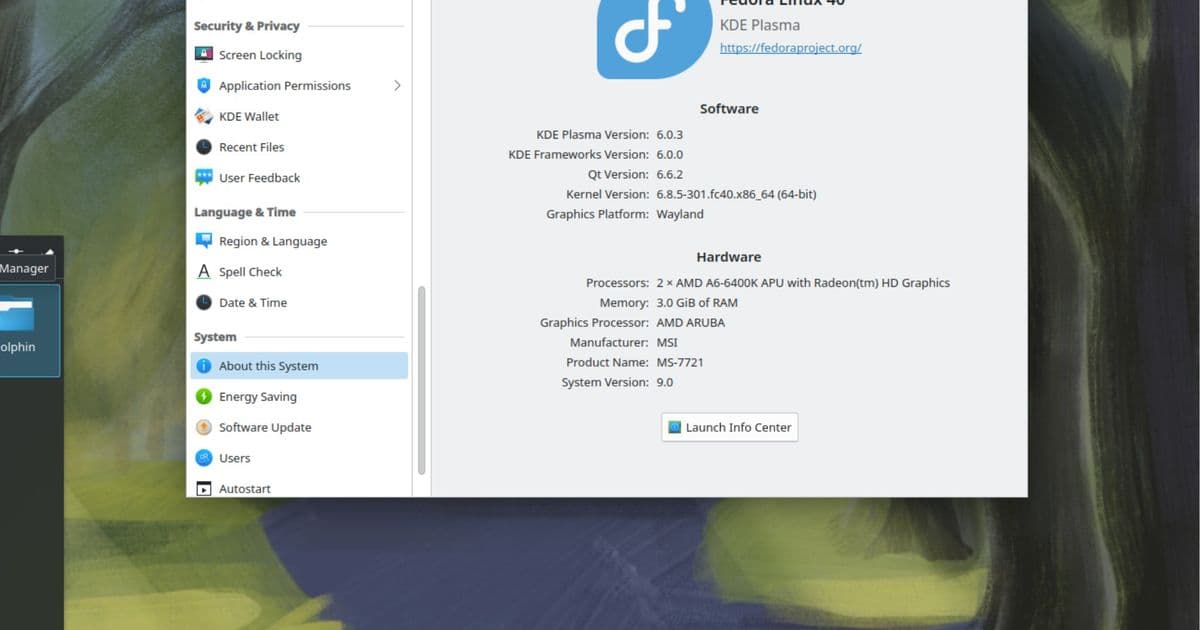Open the fedoraproject.org link
The image size is (1200, 630).
coord(790,47)
